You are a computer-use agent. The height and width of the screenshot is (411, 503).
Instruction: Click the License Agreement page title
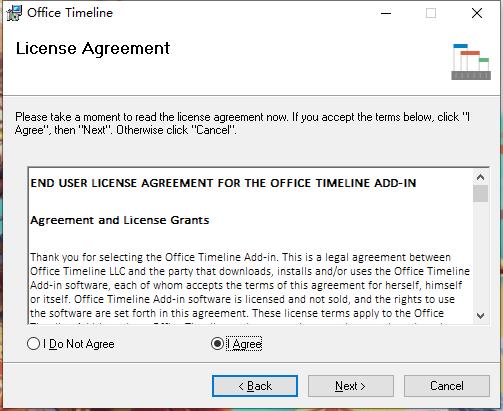(93, 49)
